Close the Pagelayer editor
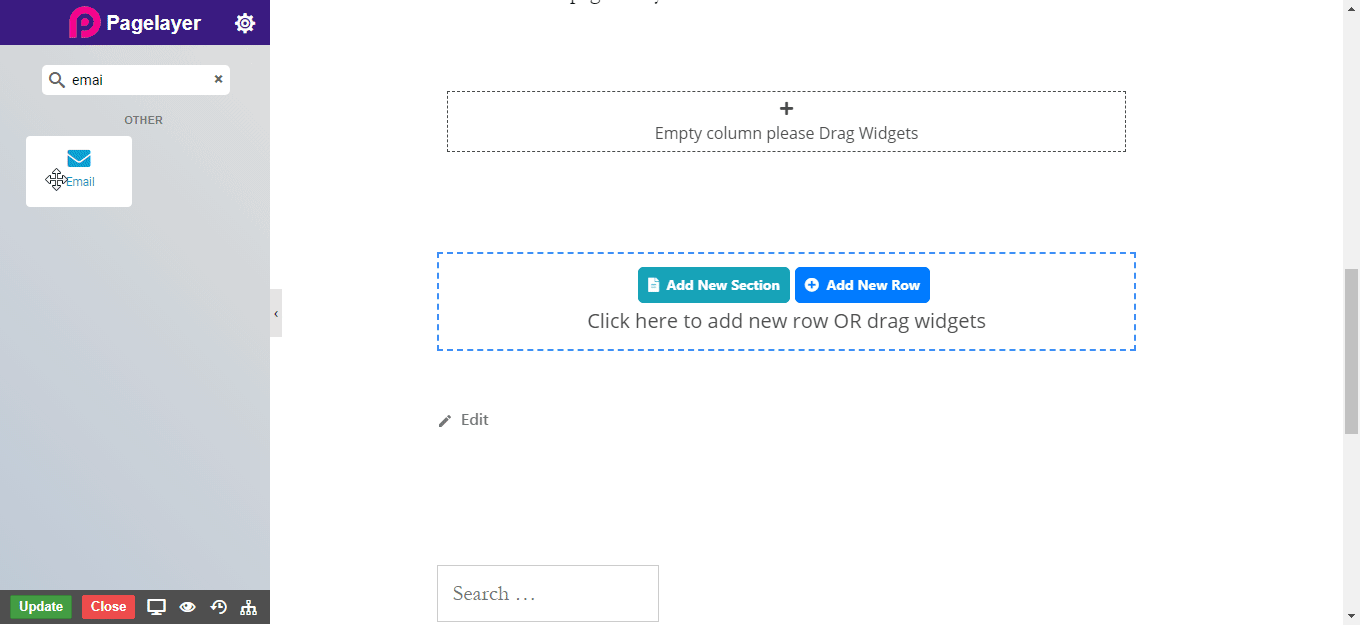This screenshot has width=1360, height=625. (x=108, y=606)
